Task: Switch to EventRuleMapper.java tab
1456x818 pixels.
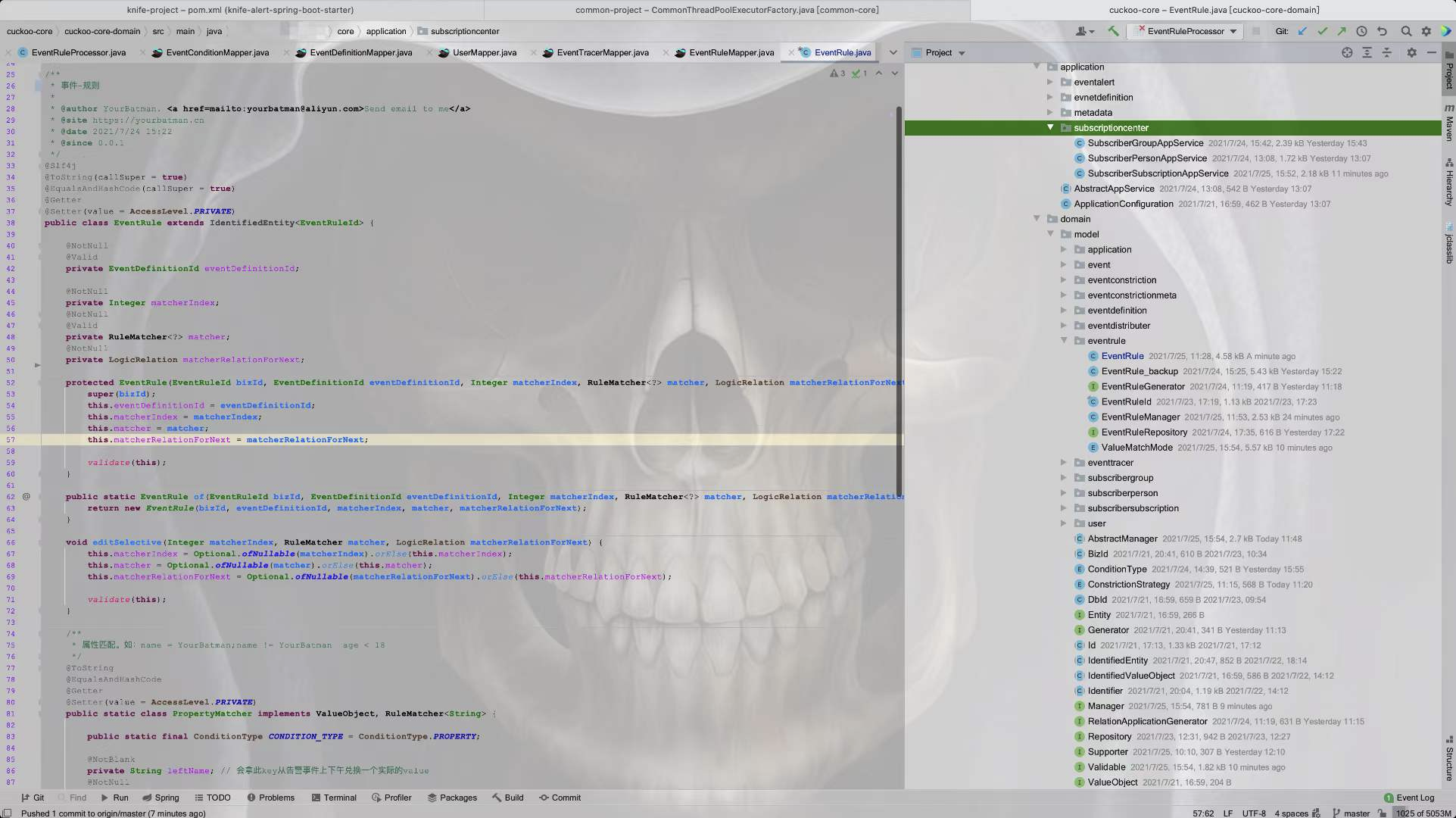Action: pyautogui.click(x=731, y=52)
